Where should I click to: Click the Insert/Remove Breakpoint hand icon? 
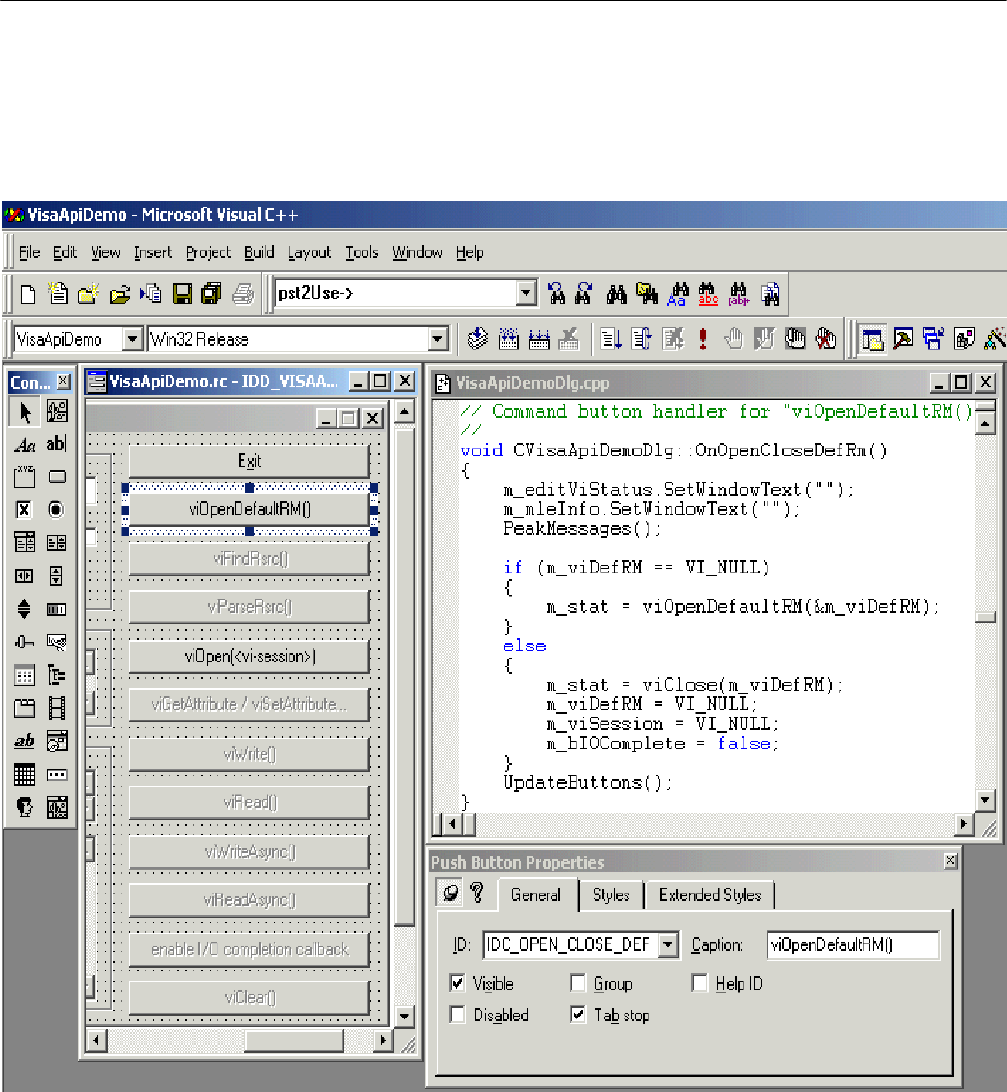[x=733, y=339]
